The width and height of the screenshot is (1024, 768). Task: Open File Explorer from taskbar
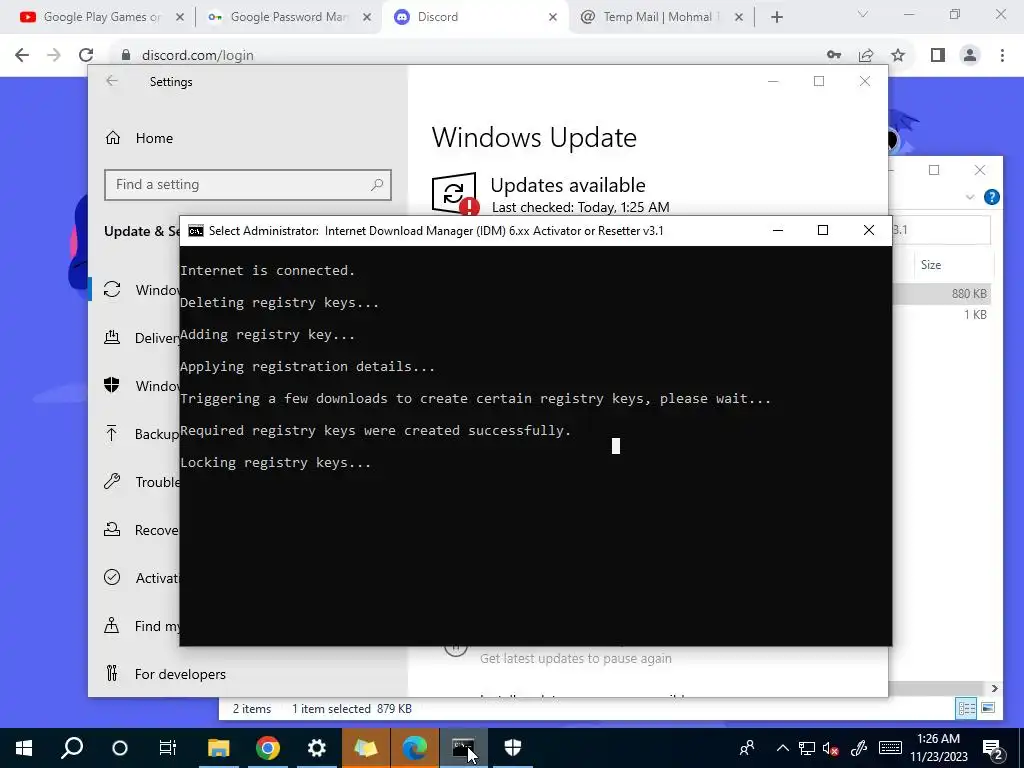219,748
